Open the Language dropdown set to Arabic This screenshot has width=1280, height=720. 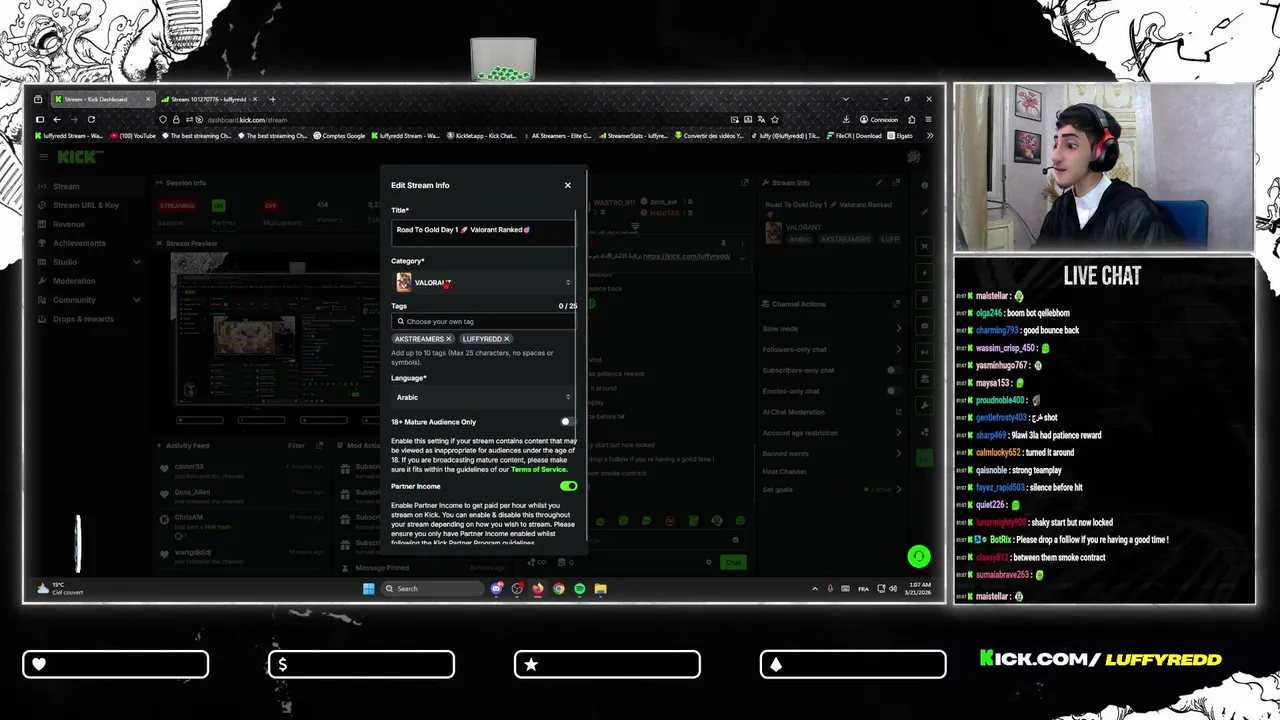click(x=483, y=397)
